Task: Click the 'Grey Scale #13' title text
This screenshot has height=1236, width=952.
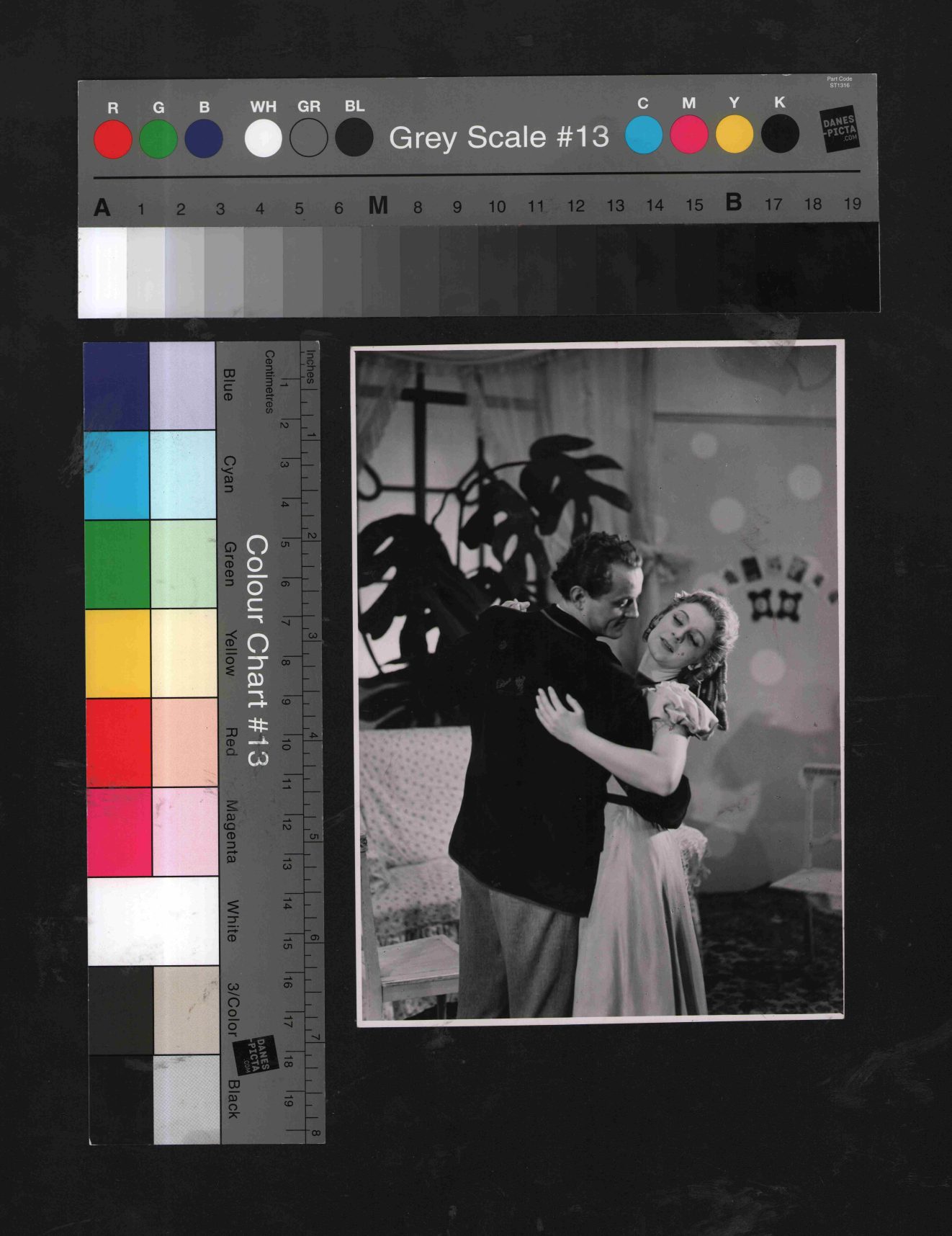Action: click(x=498, y=137)
